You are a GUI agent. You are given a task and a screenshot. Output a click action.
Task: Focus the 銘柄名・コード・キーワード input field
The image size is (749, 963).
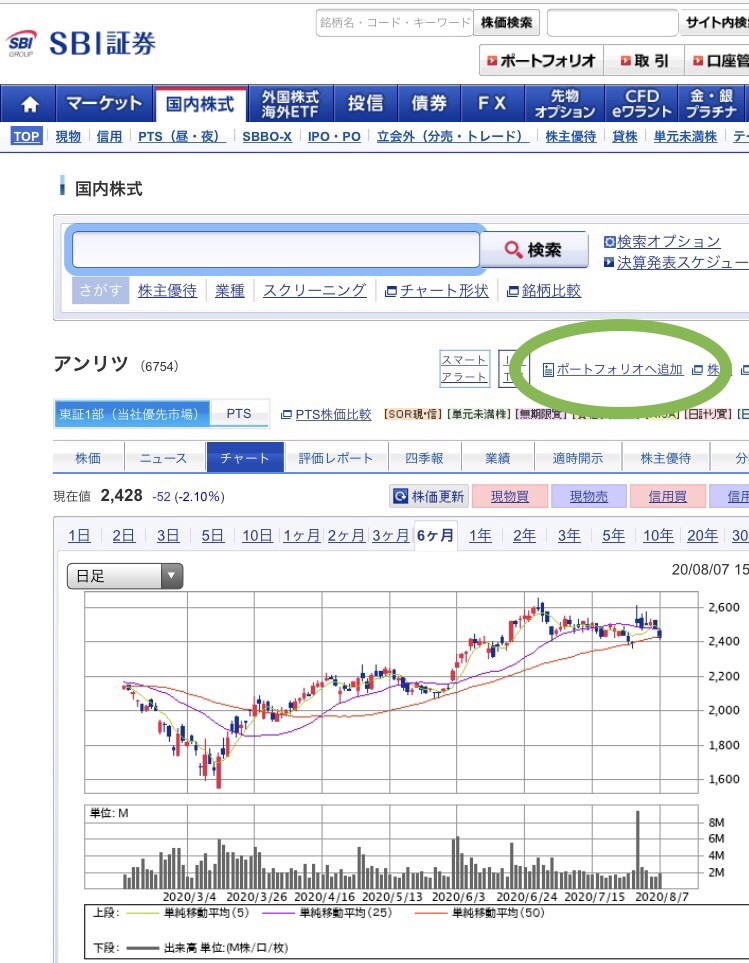[x=394, y=23]
